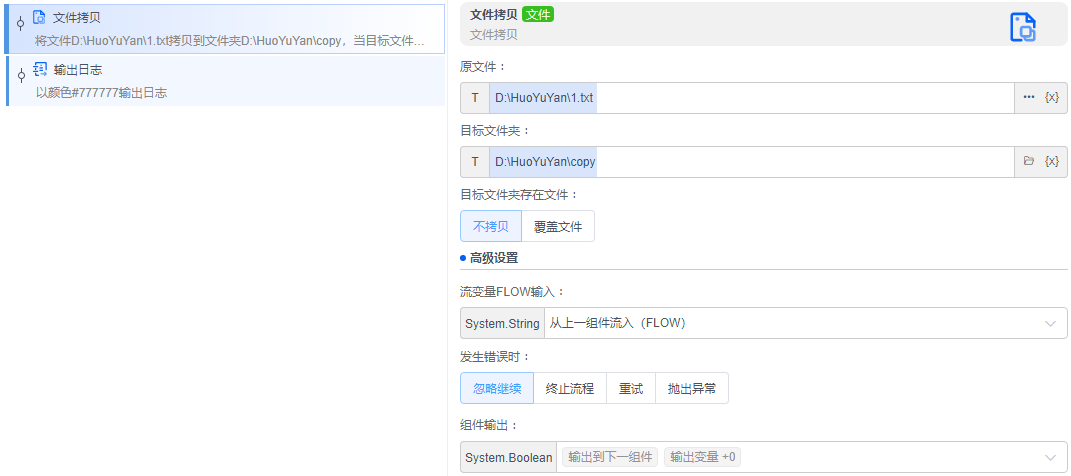
Task: Select the 输出日志 step in the flow list
Action: click(x=225, y=81)
